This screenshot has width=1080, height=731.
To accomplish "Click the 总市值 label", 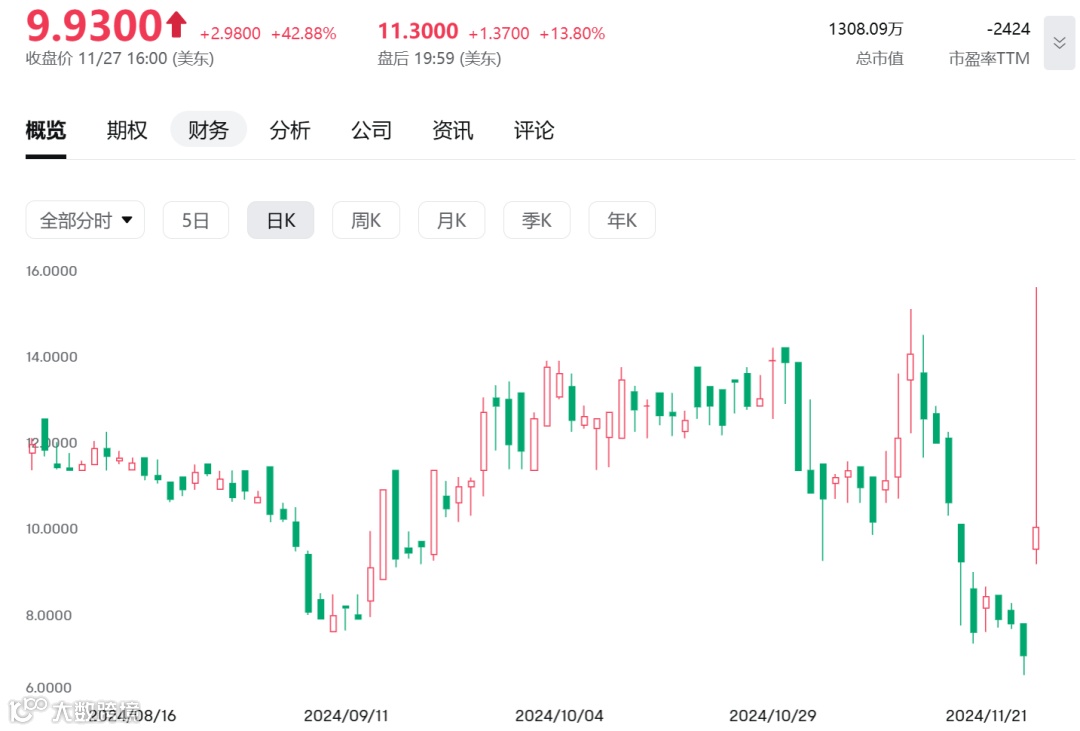I will pyautogui.click(x=880, y=59).
